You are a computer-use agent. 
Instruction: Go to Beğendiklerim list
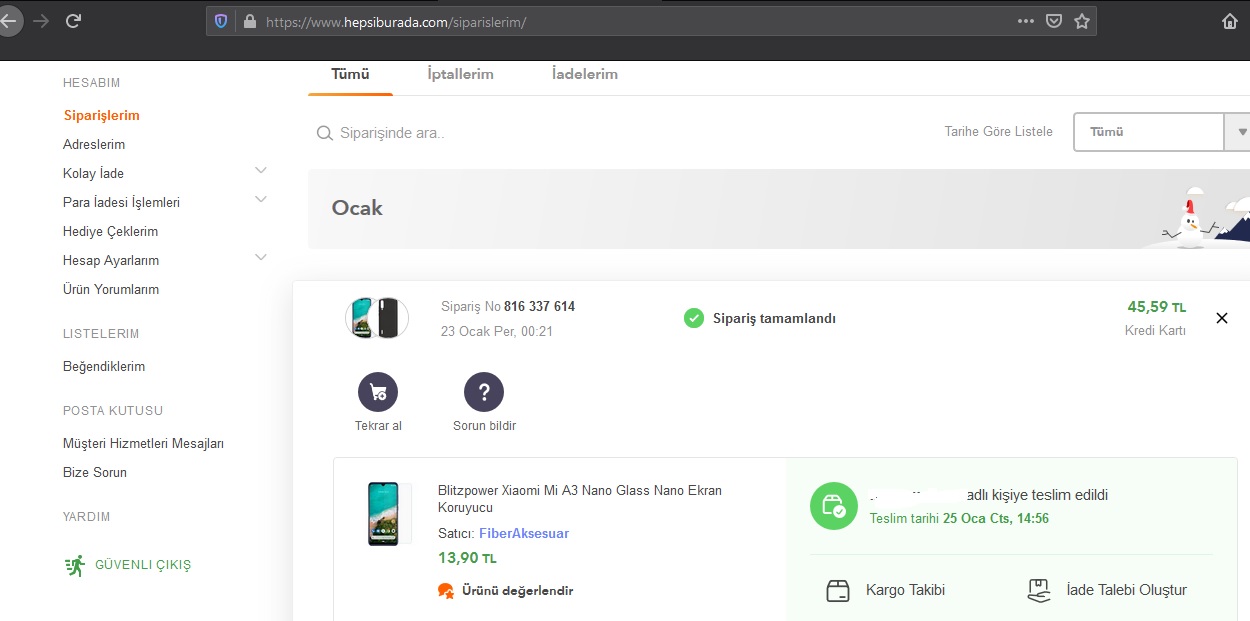coord(104,367)
